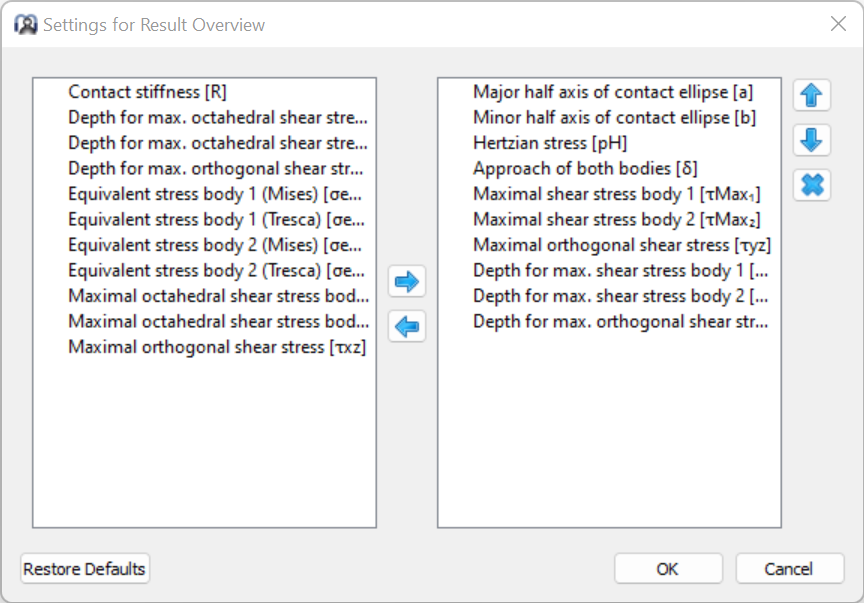Highlight Approach of both bodies [δ]
Image resolution: width=864 pixels, height=603 pixels.
coord(585,169)
